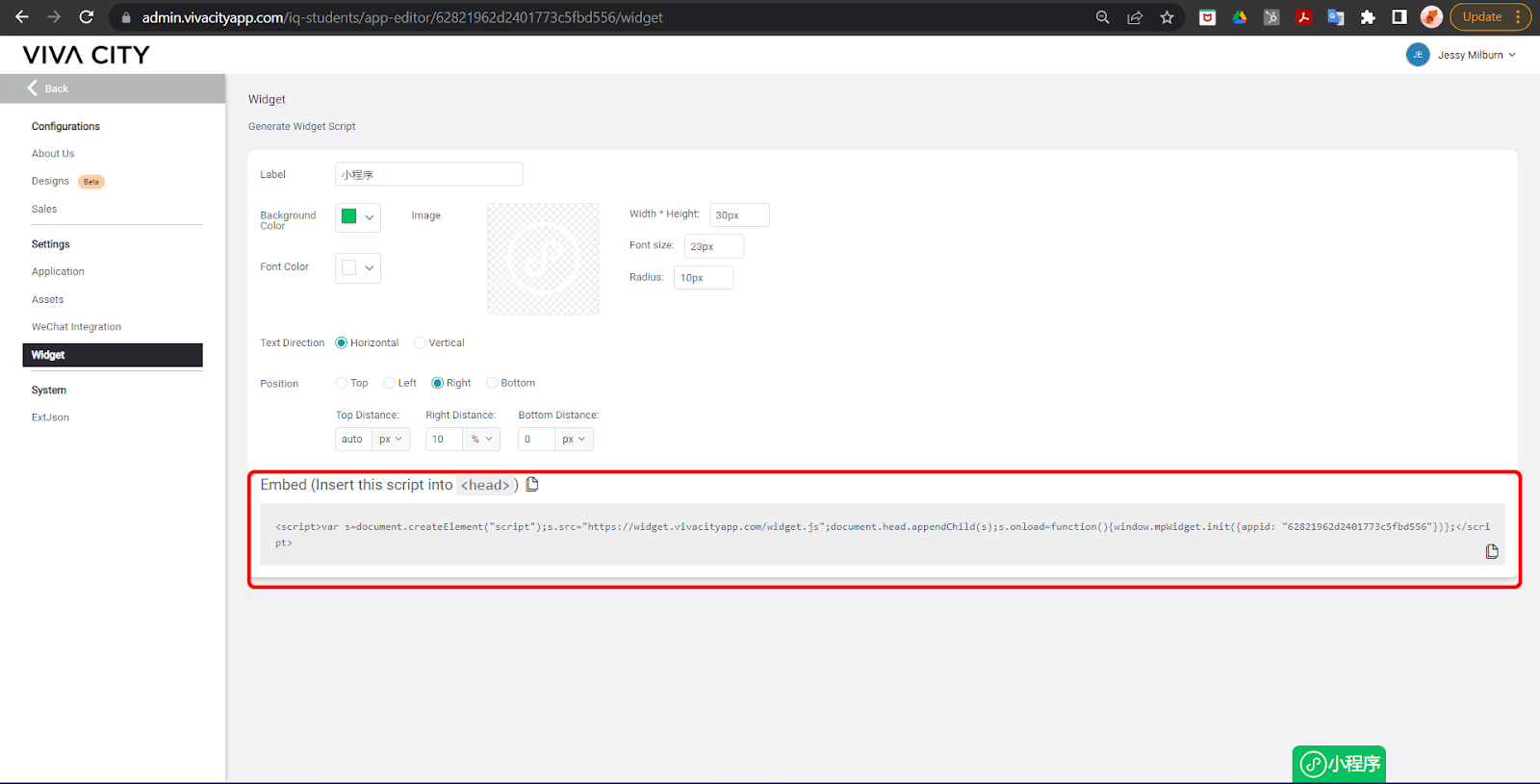Click the green background color swatch
Image resolution: width=1540 pixels, height=784 pixels.
coord(349,216)
